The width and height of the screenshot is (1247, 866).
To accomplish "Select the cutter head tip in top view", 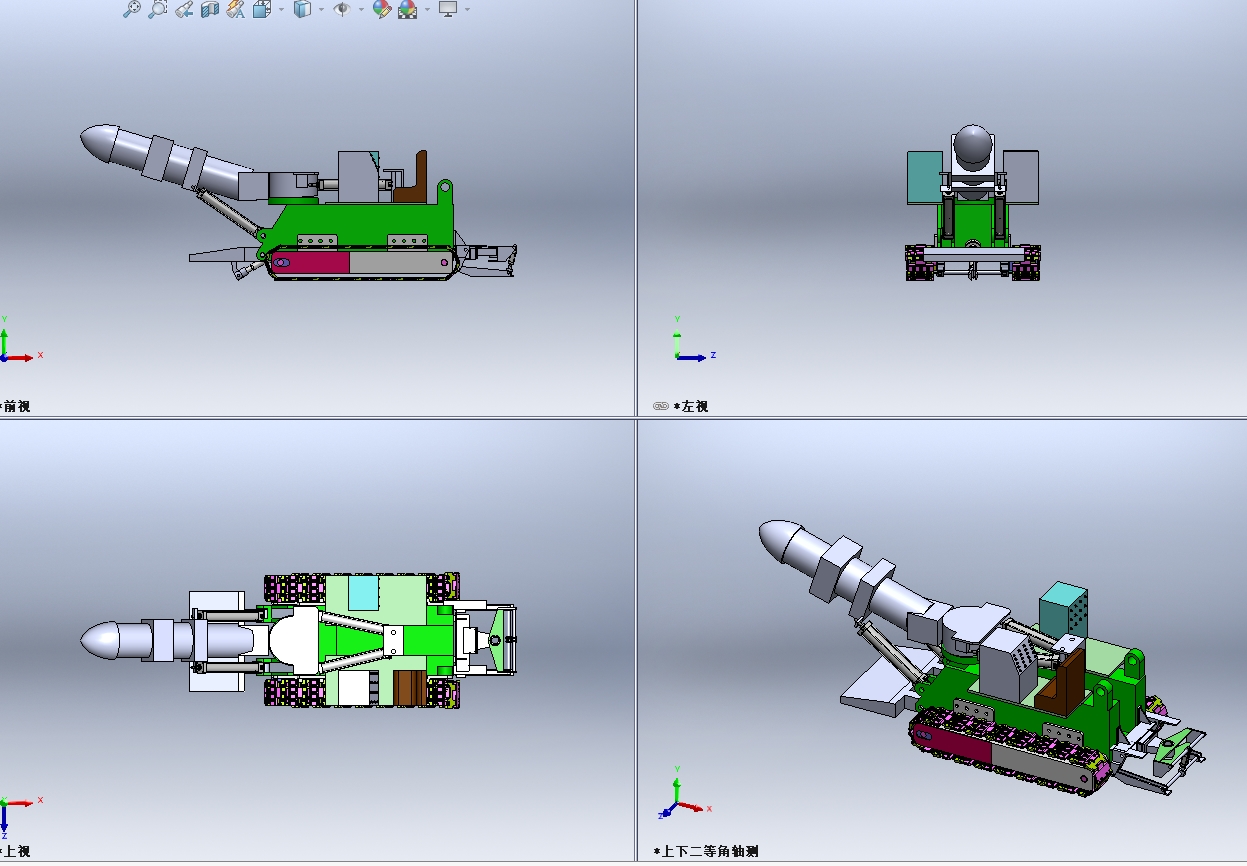I will [98, 641].
